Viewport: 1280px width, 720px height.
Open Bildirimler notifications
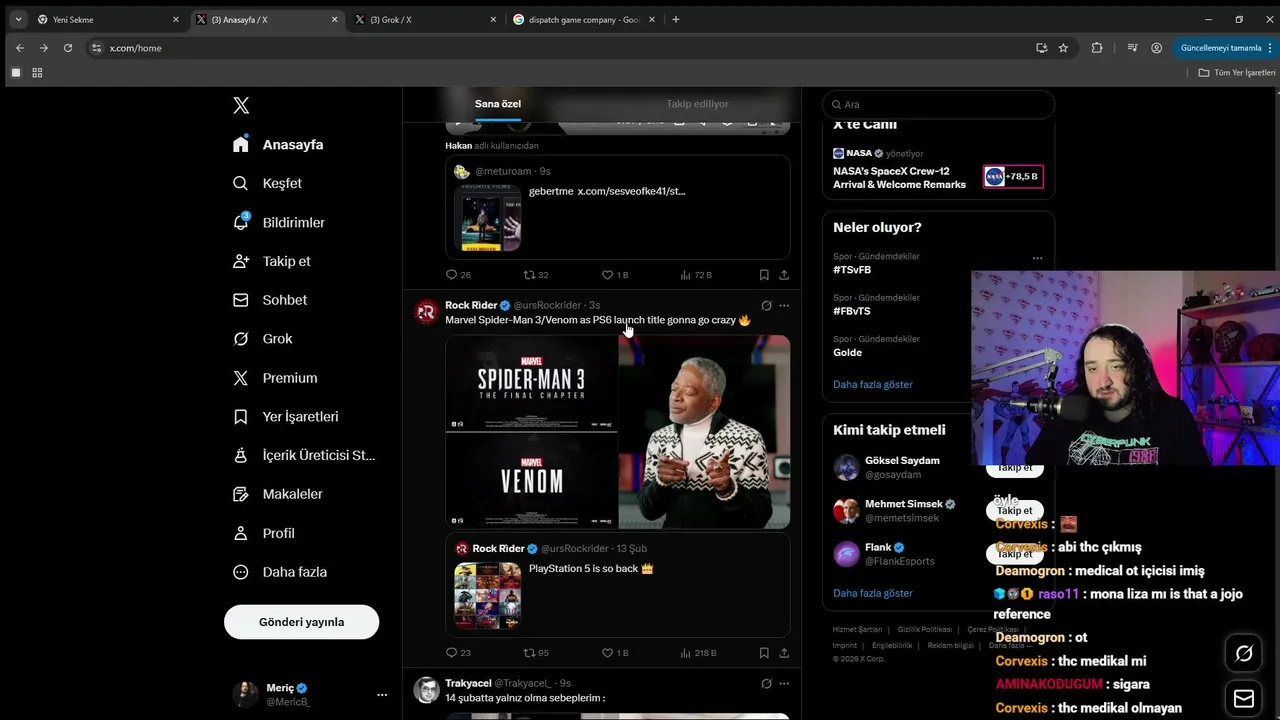click(279, 222)
